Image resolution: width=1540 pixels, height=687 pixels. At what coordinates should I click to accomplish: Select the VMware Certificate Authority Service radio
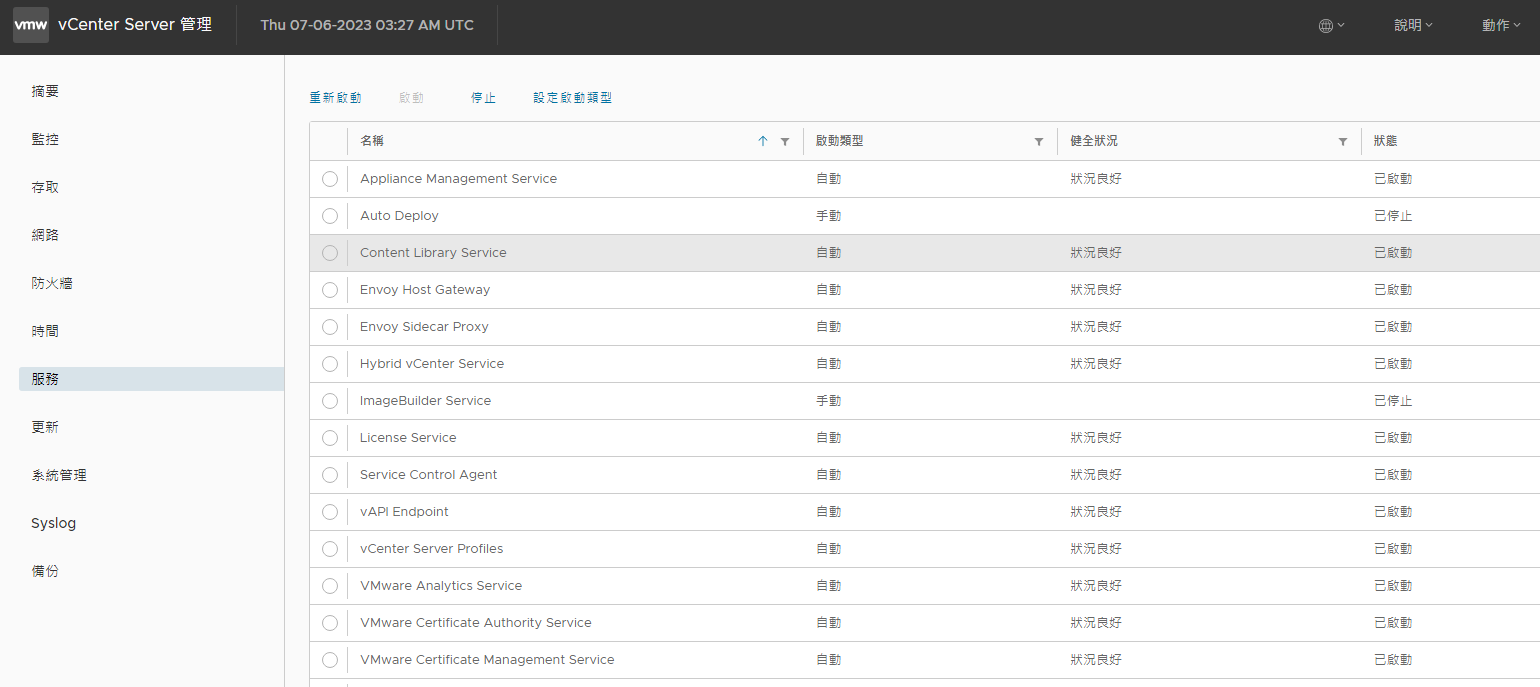330,623
